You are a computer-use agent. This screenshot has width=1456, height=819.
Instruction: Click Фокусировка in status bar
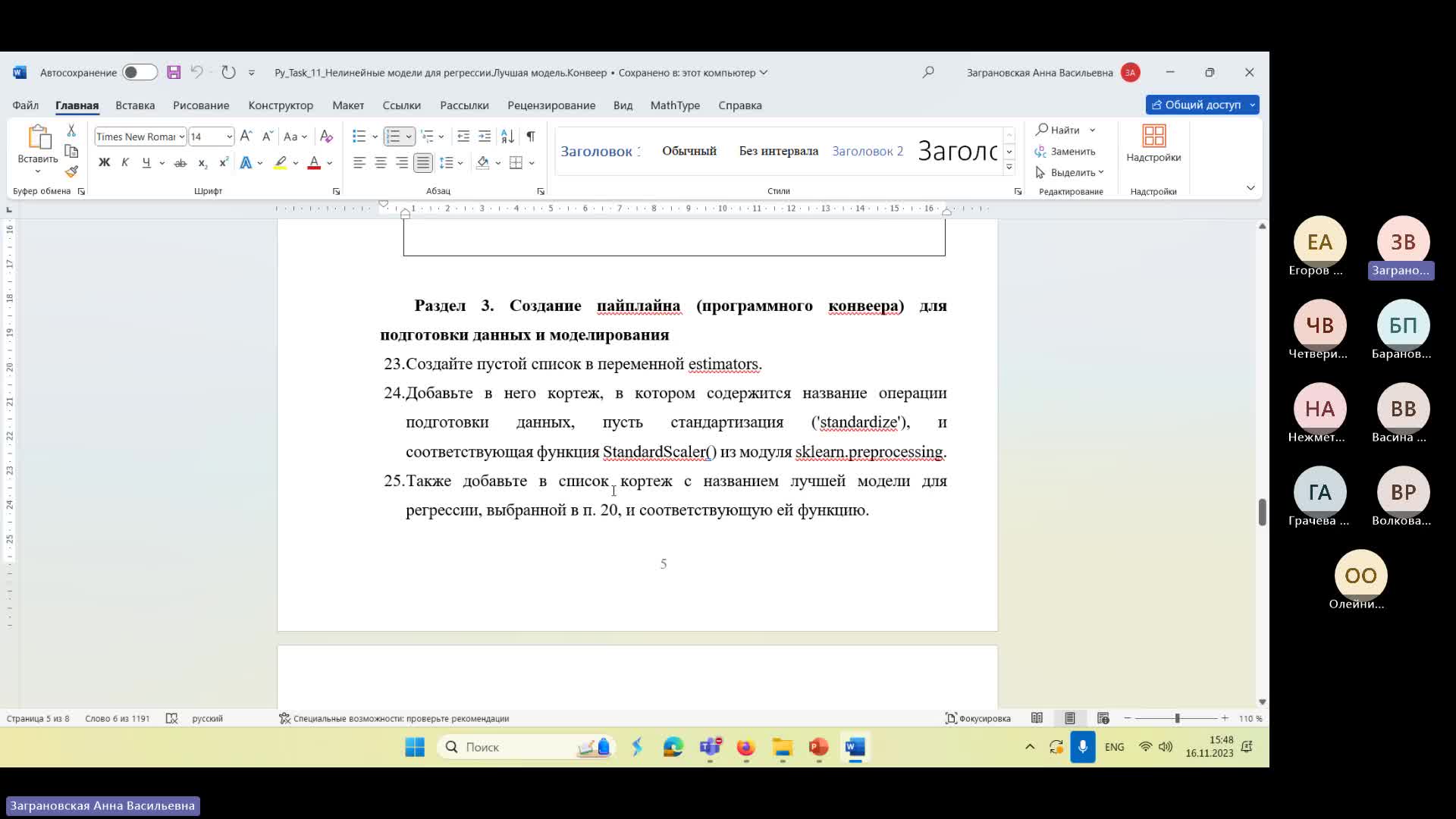(978, 718)
